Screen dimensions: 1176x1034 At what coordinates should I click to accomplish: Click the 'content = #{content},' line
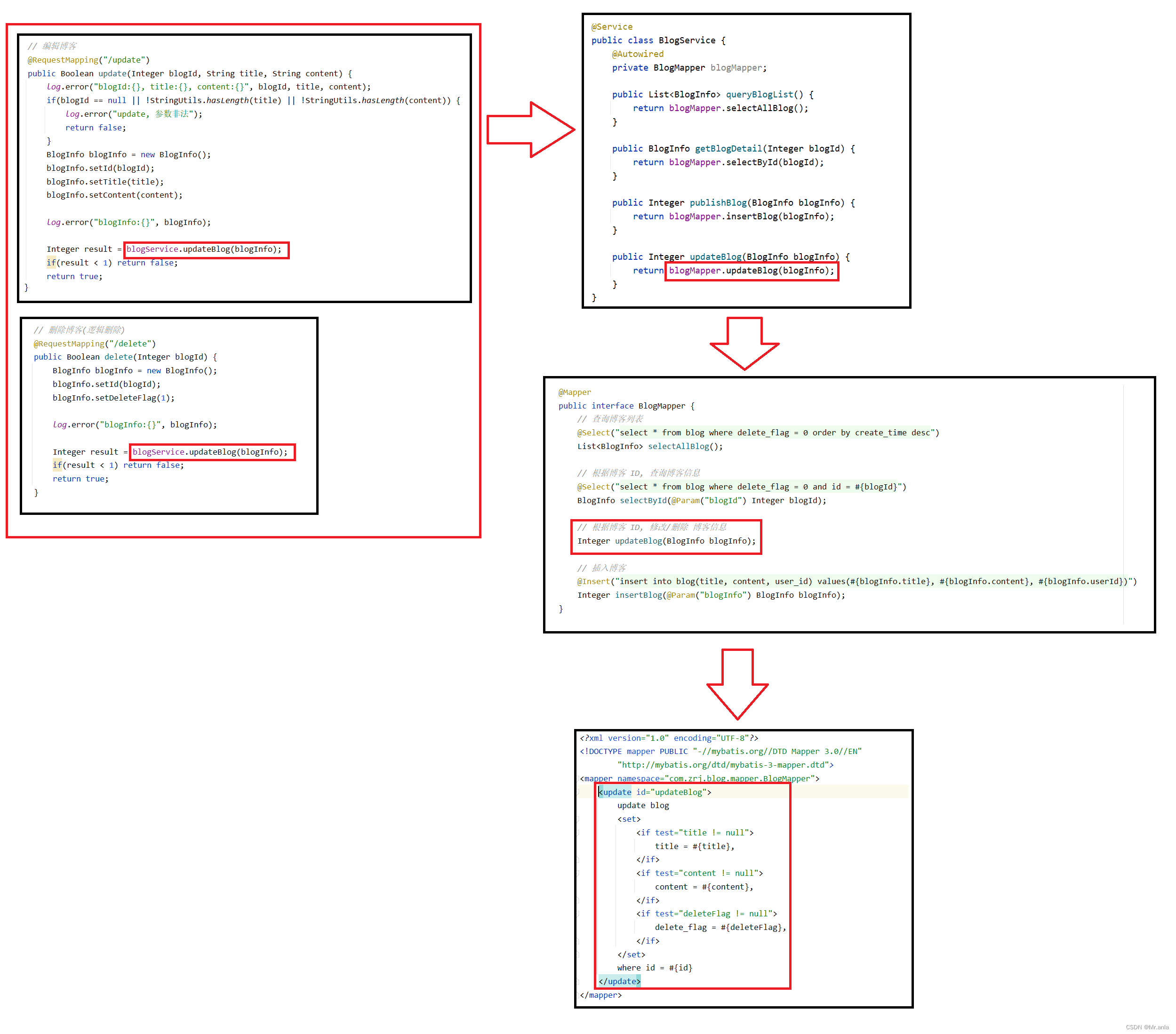pos(704,887)
